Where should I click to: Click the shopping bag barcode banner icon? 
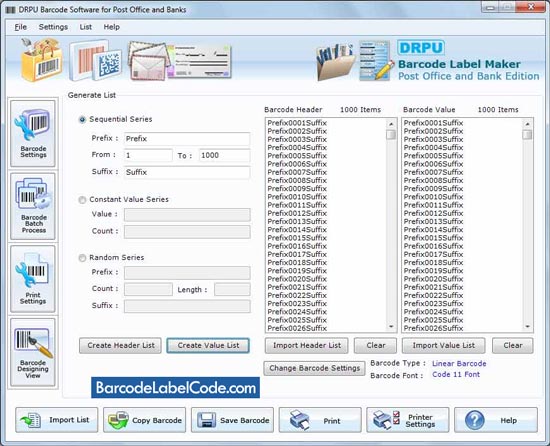coord(41,60)
